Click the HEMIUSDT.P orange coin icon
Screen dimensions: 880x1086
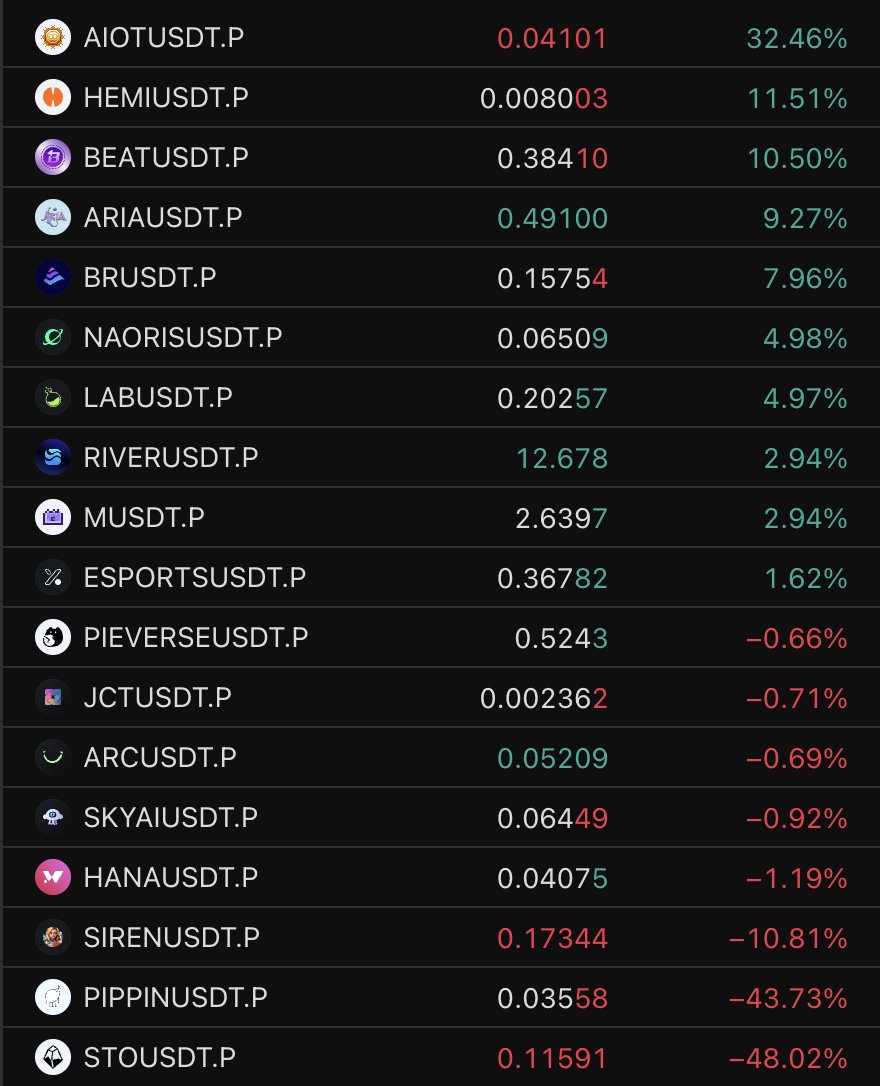tap(52, 98)
